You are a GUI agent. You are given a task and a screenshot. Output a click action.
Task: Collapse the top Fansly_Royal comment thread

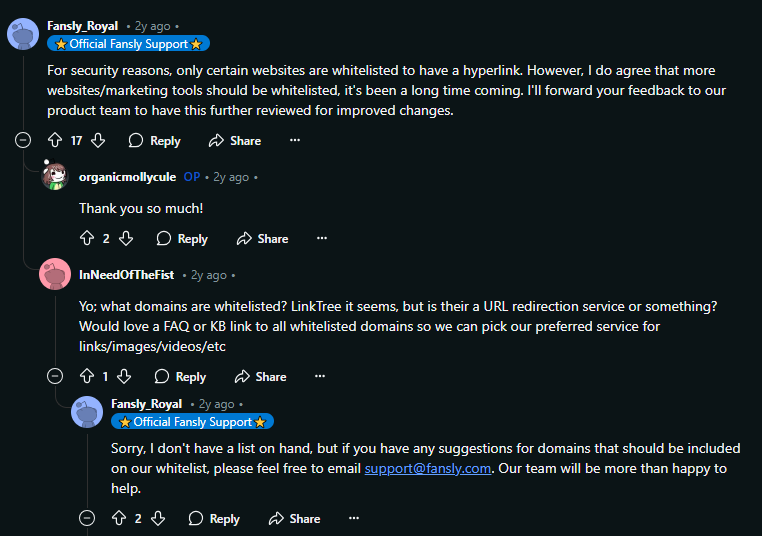23,140
